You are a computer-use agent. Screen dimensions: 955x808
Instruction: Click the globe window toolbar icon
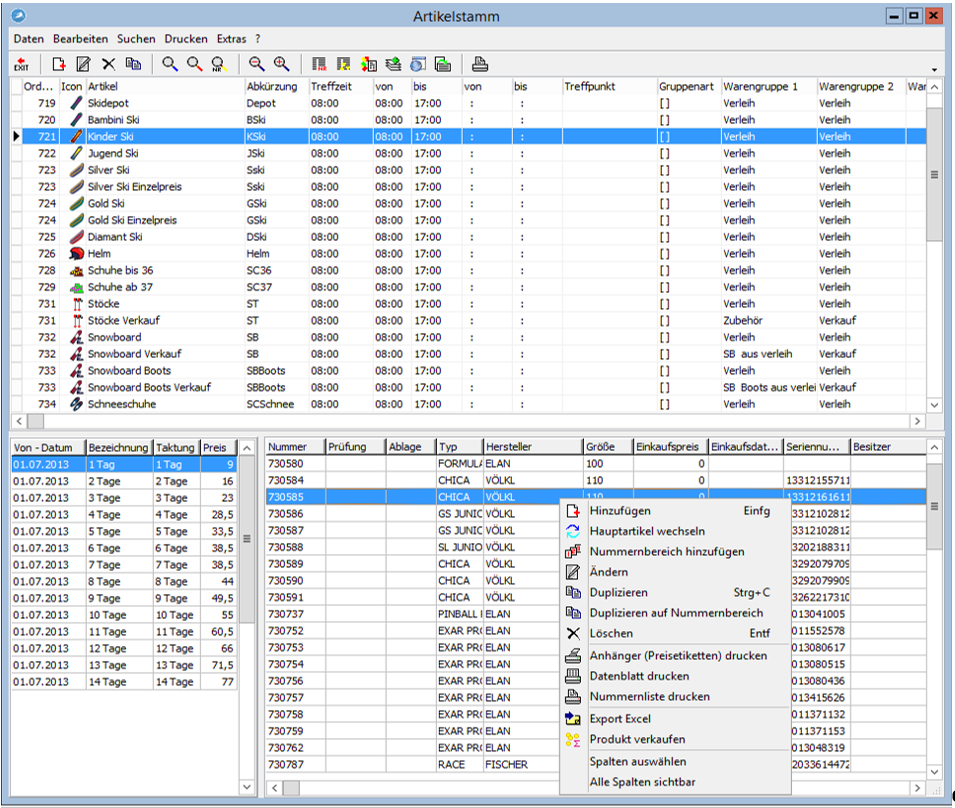point(418,64)
